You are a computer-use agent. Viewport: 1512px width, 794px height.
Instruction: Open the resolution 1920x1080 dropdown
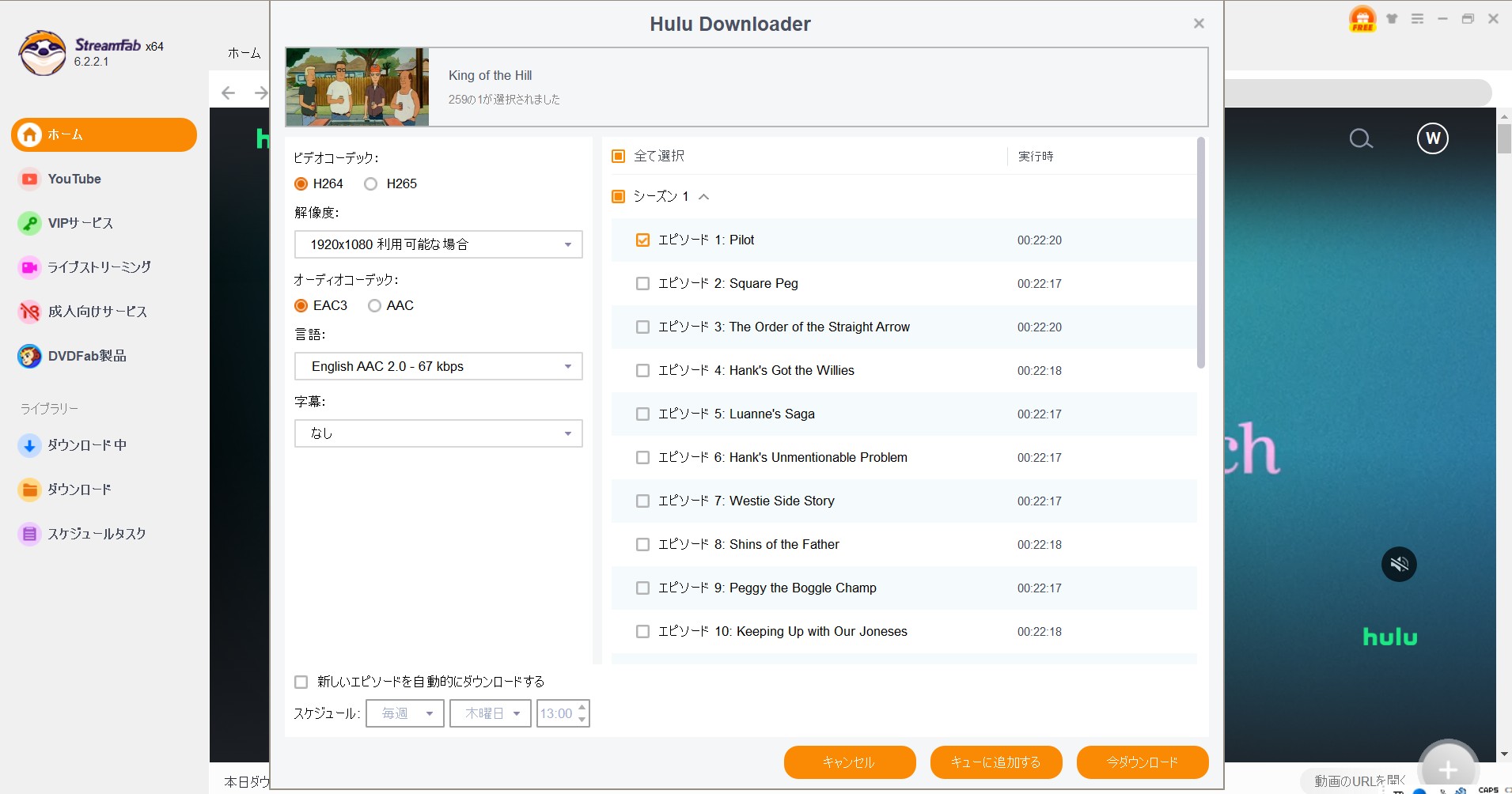tap(438, 244)
